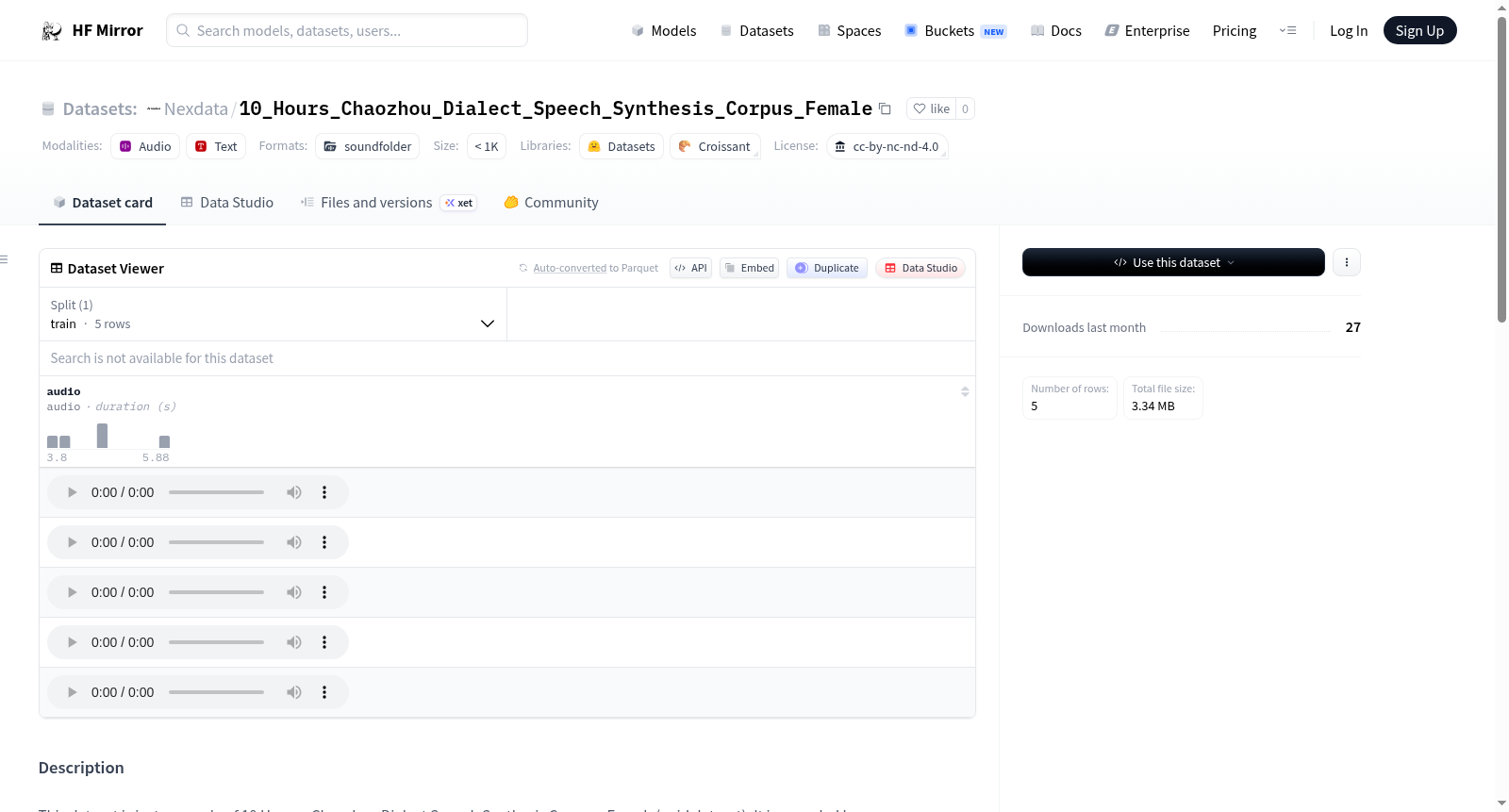This screenshot has width=1509, height=812.
Task: Click the like count showing 0
Action: tap(965, 108)
